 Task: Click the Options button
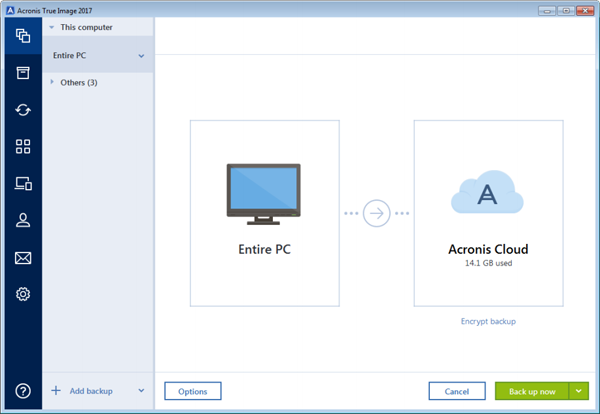(x=192, y=391)
